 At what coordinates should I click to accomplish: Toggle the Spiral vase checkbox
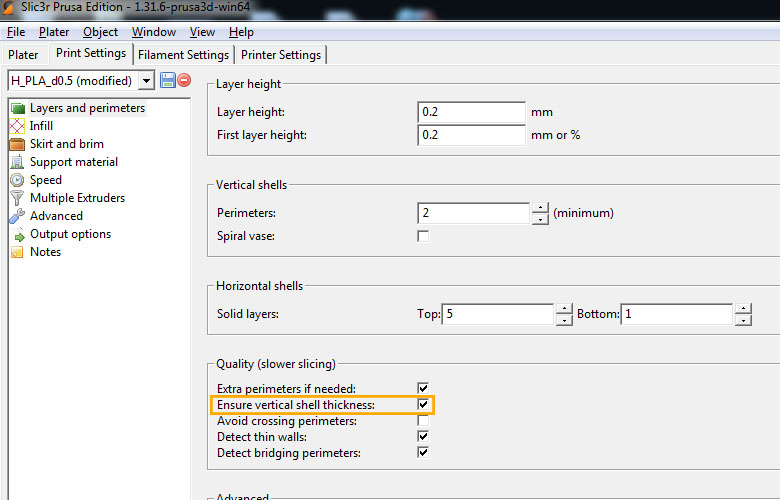pos(423,236)
